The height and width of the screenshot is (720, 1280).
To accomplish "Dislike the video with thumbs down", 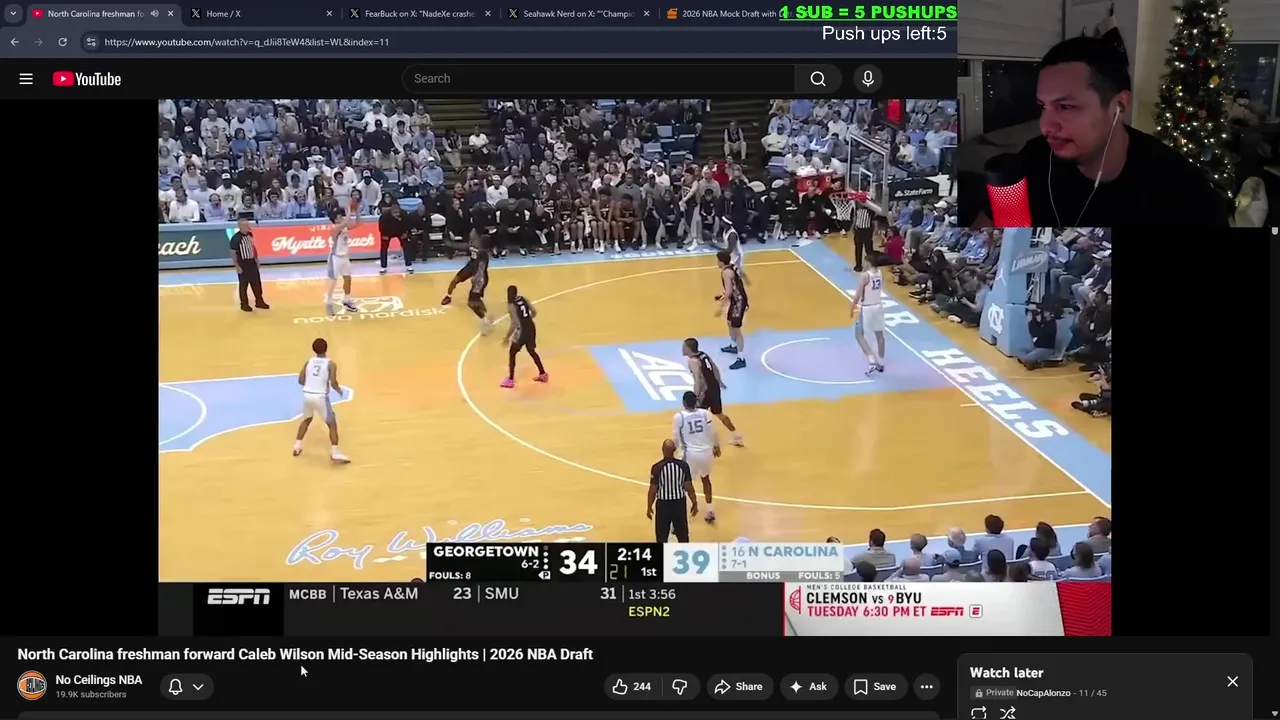I will [x=680, y=687].
